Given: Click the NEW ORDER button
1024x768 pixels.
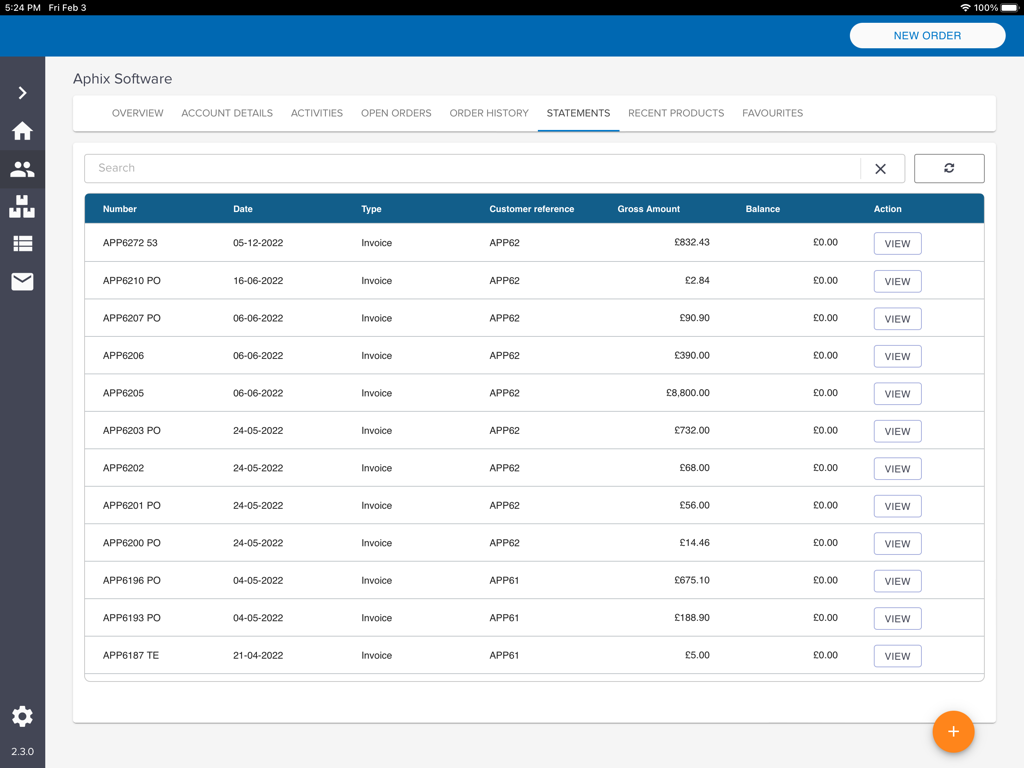Looking at the screenshot, I should [926, 35].
